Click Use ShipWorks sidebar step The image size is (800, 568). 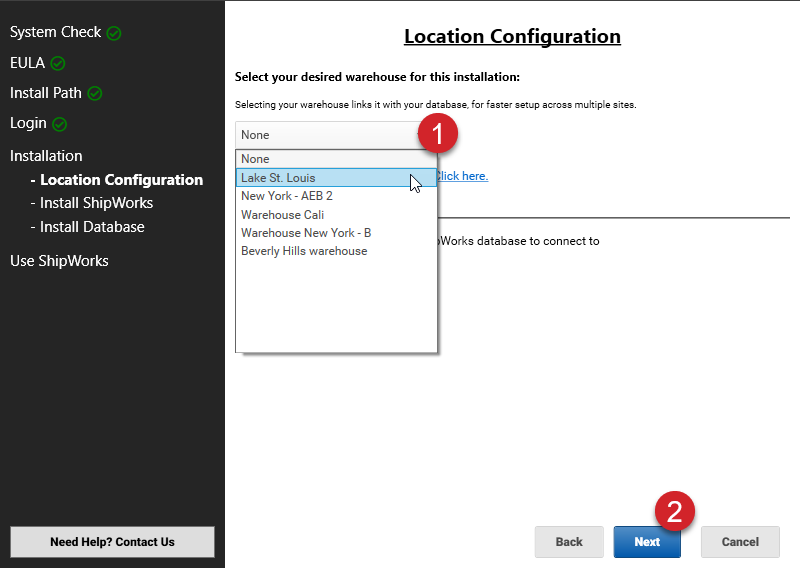click(x=59, y=261)
